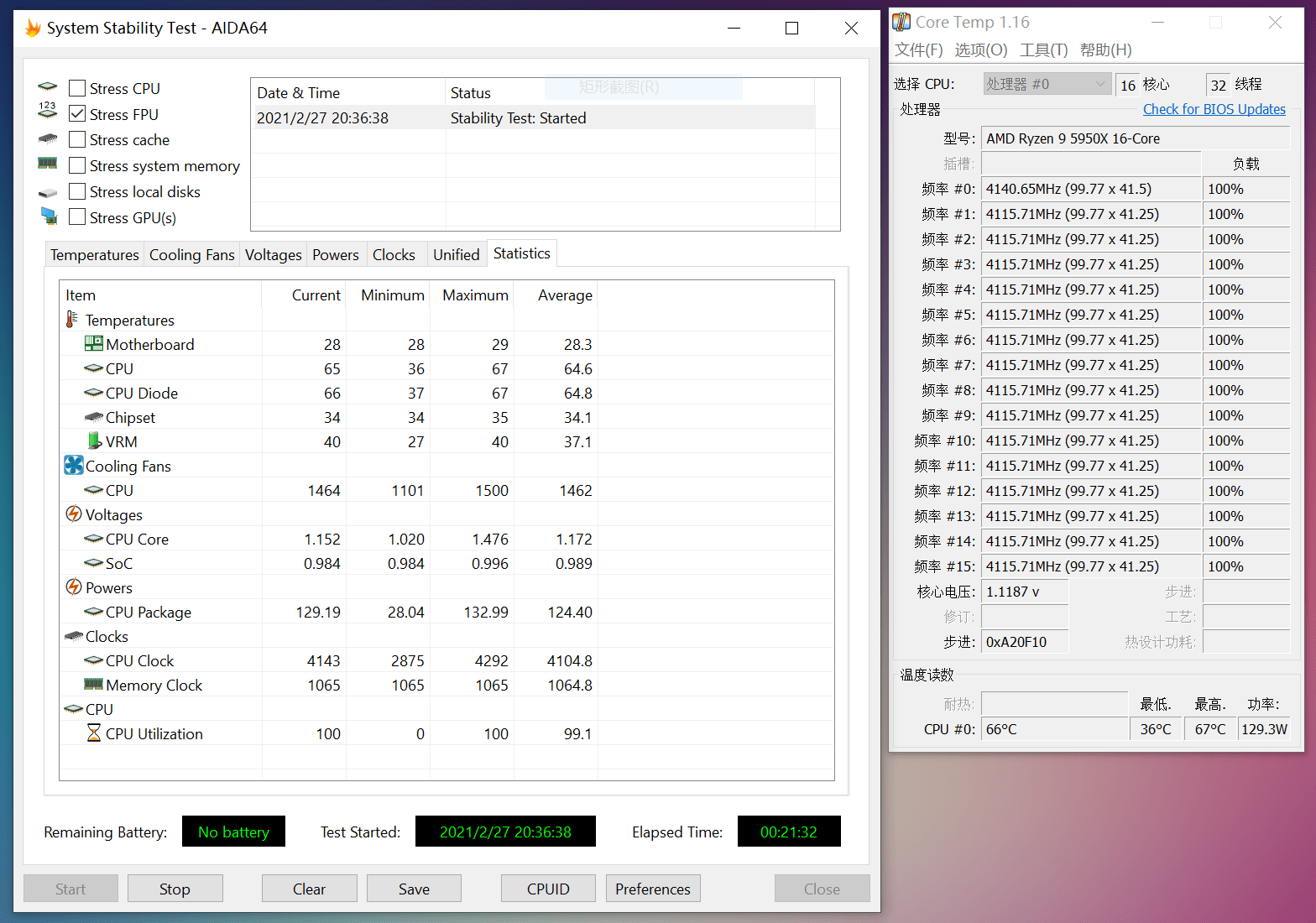Open the 工具(T) menu in Core Temp
The image size is (1316, 923).
(1043, 50)
